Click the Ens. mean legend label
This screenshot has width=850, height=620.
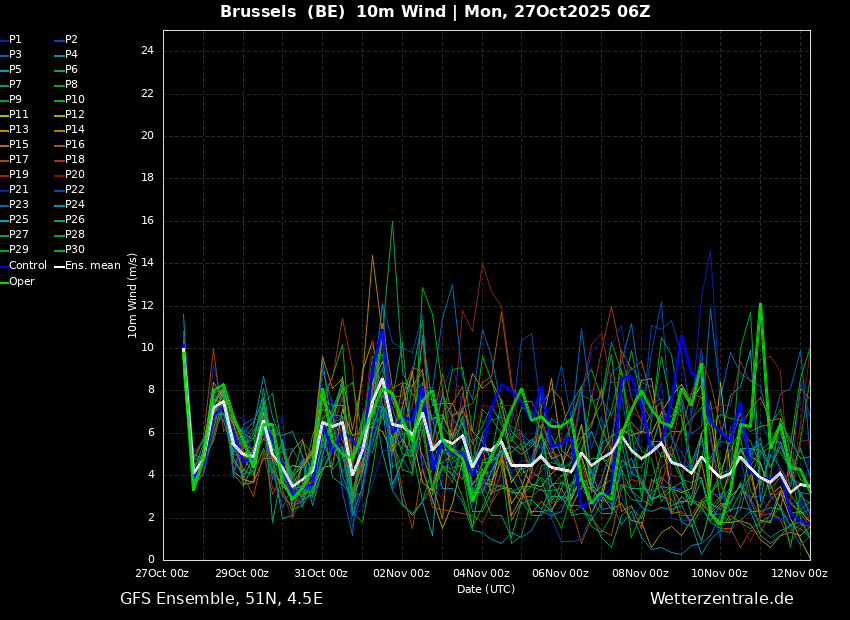pos(93,266)
